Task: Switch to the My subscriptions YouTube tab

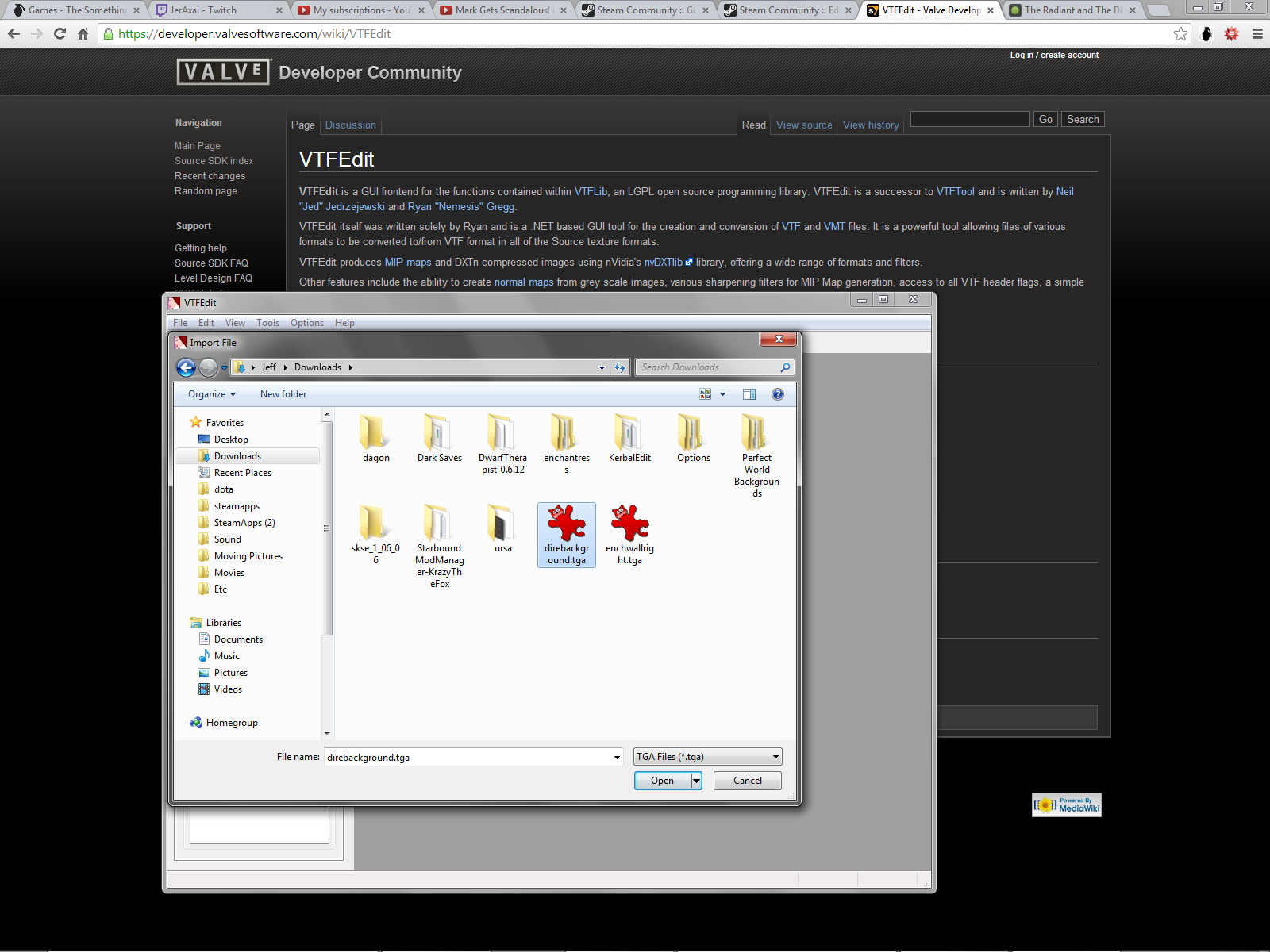Action: 360,10
